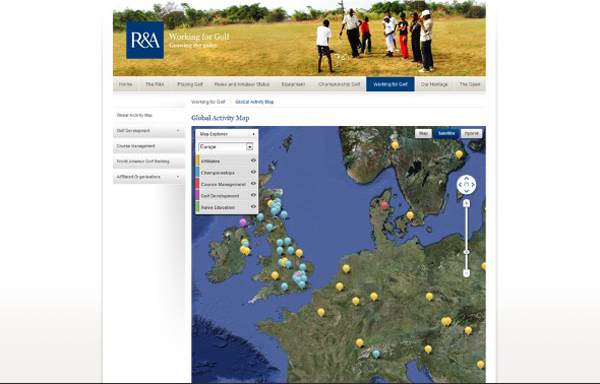Click Working for Golf breadcrumb

(x=208, y=102)
